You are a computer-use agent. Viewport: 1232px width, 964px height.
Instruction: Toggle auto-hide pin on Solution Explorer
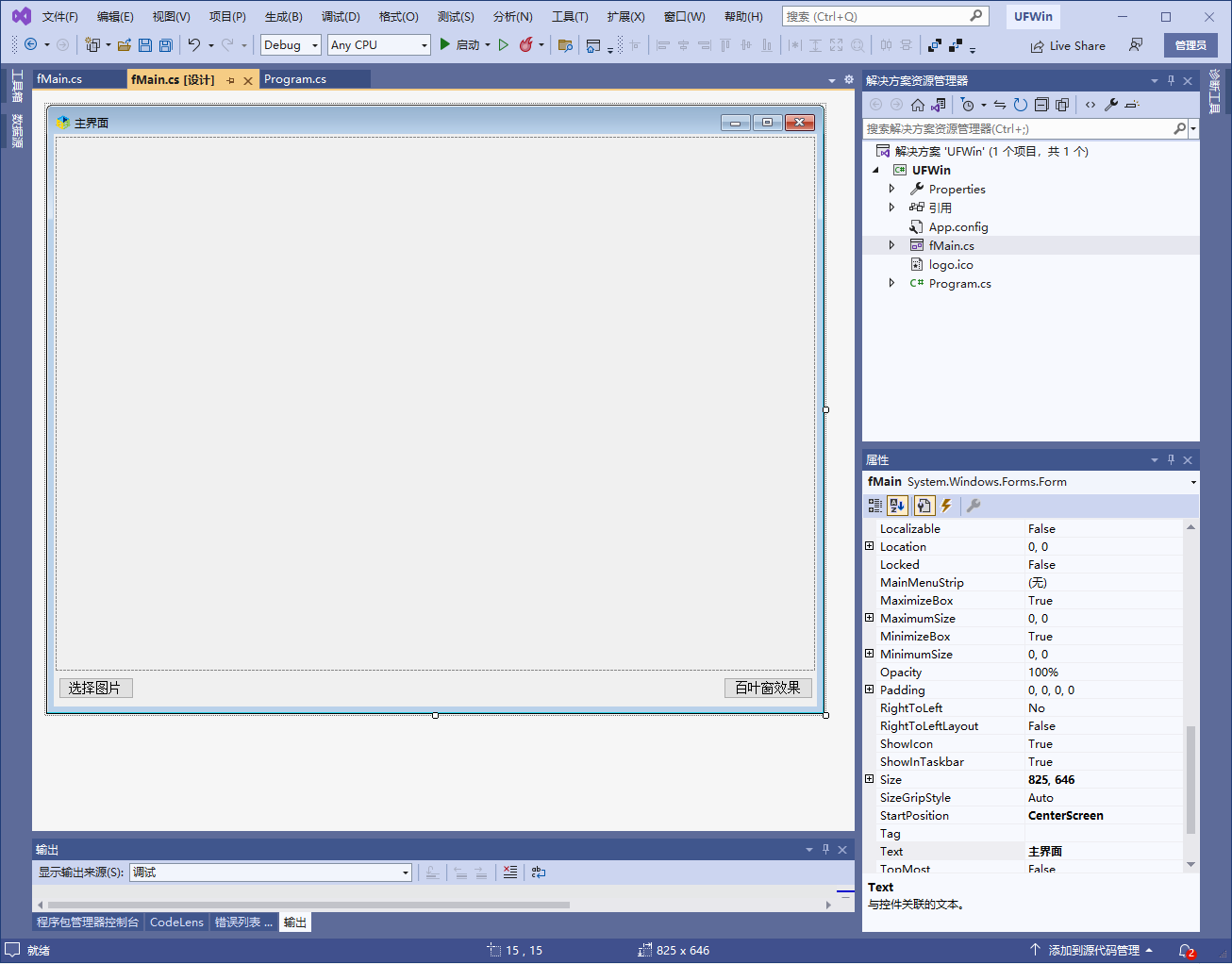pyautogui.click(x=1171, y=80)
